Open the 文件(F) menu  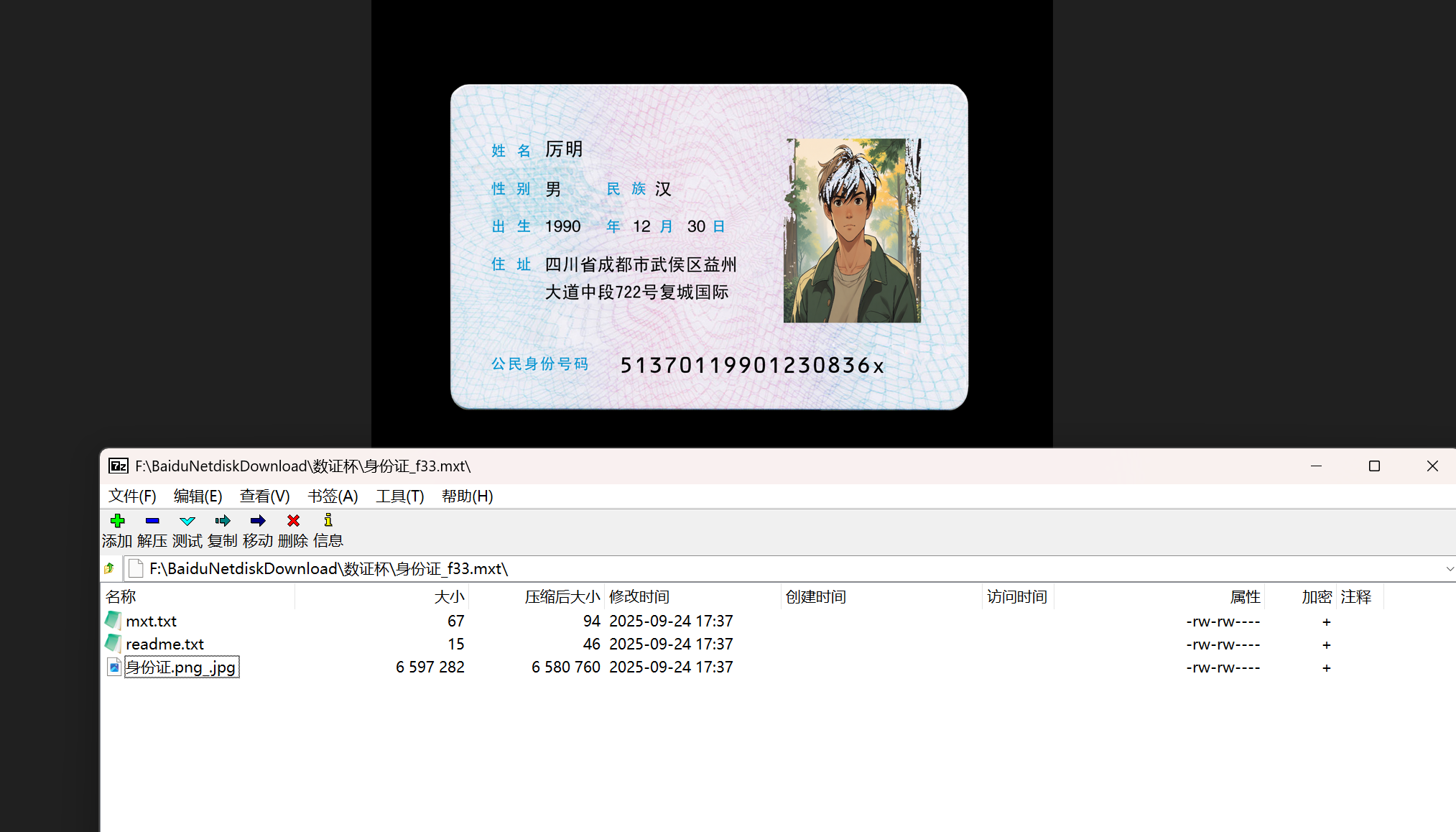coord(132,496)
